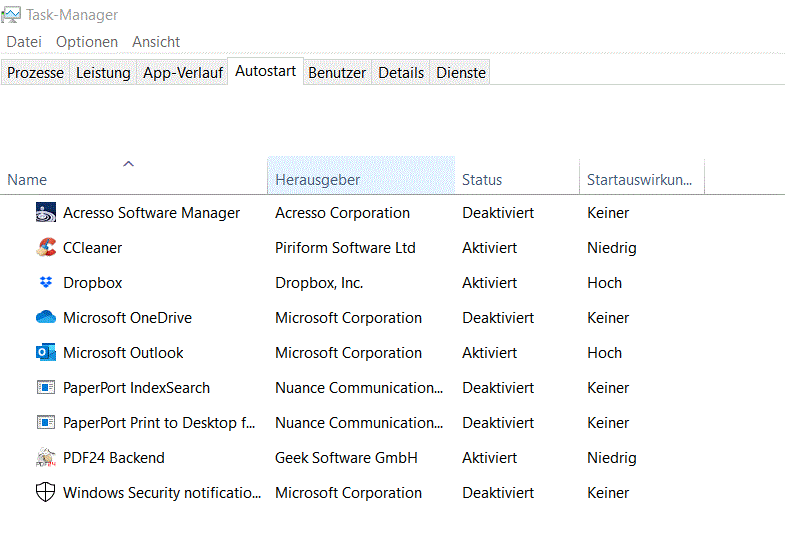Viewport: 785px width, 556px height.
Task: Select the Windows Security shield icon
Action: click(46, 493)
